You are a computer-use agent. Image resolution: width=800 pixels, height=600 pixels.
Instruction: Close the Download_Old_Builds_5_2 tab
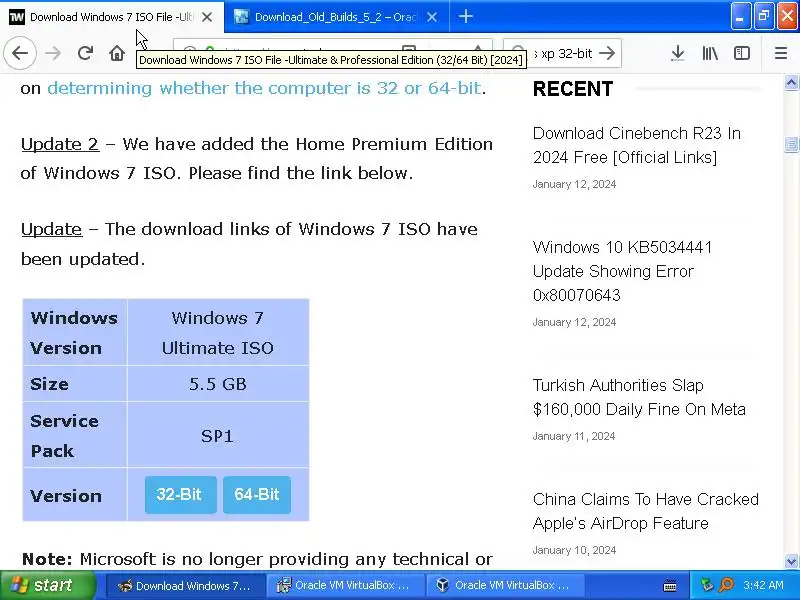tap(432, 17)
